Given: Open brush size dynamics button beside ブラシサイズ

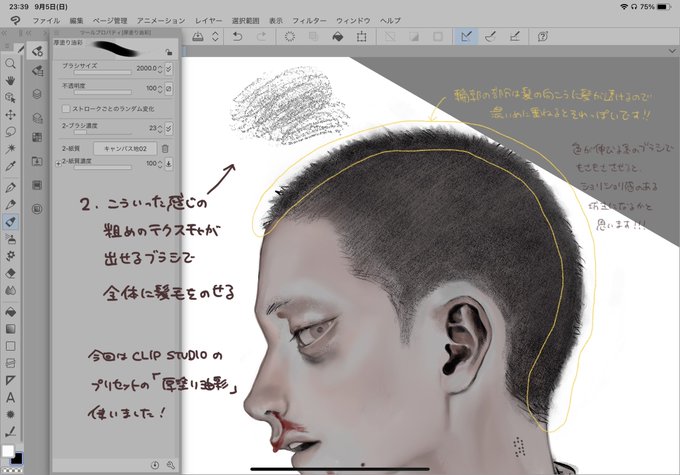Looking at the screenshot, I should [169, 68].
